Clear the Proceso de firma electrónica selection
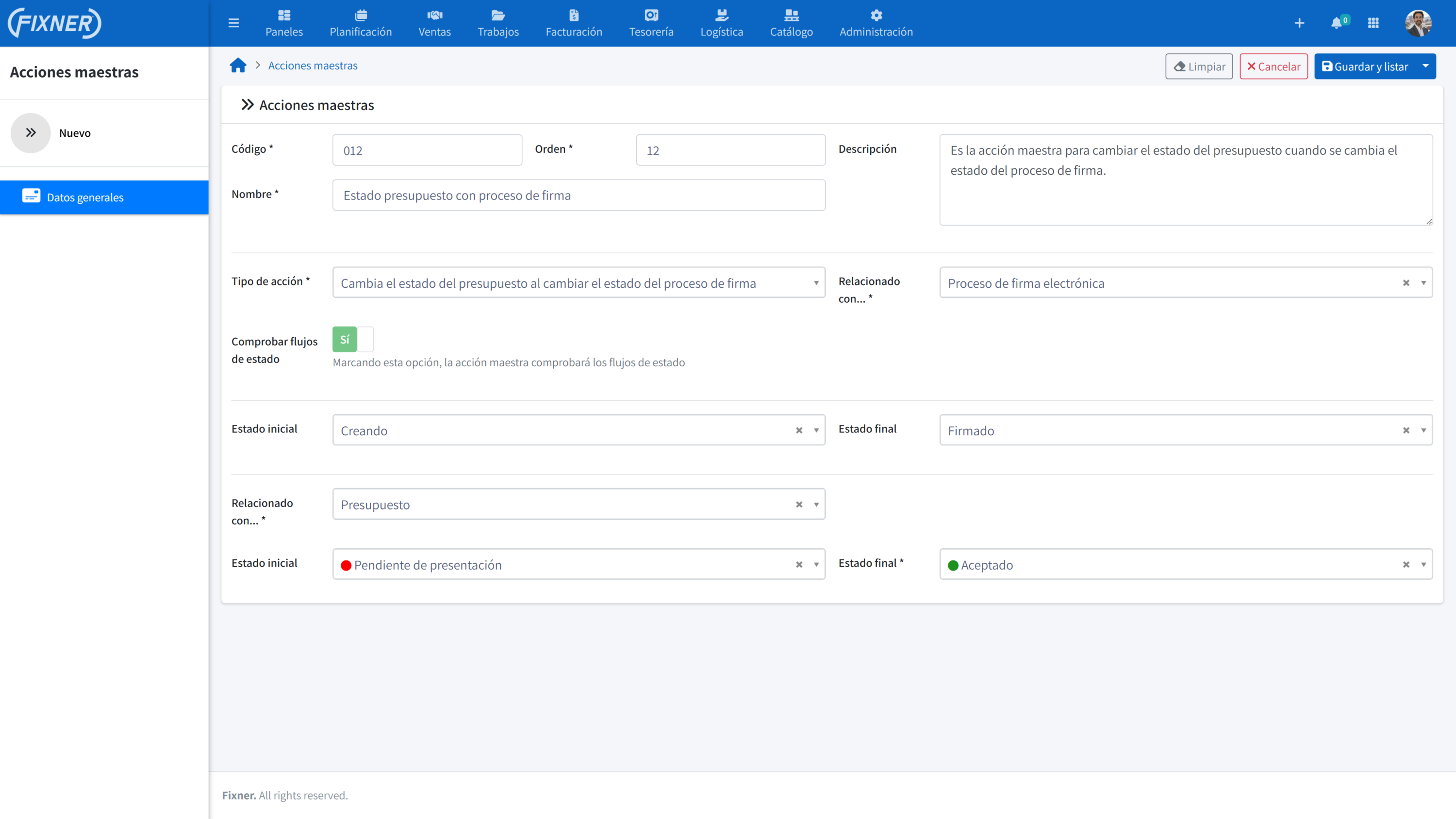 [1406, 283]
